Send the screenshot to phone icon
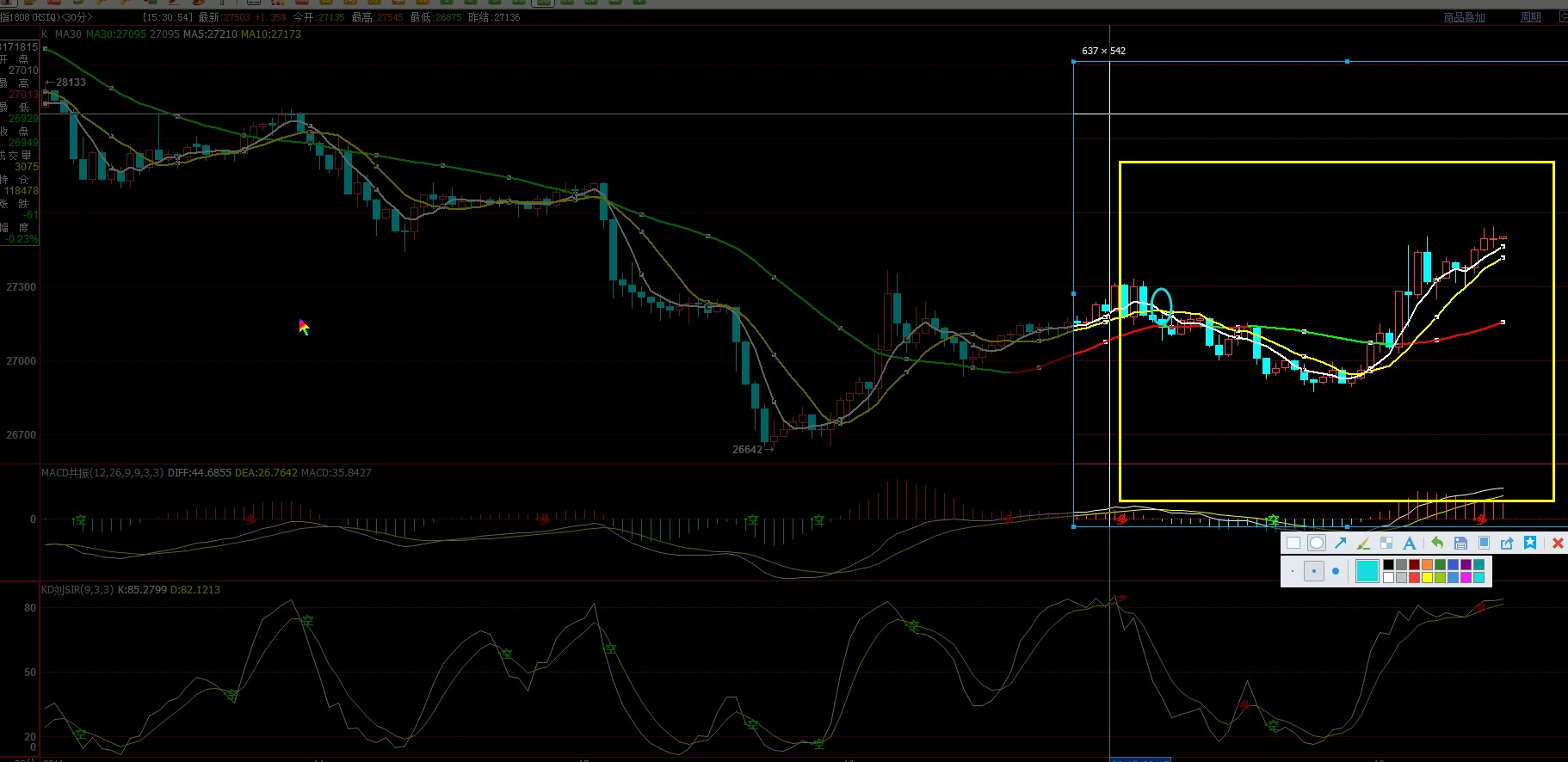Image resolution: width=1568 pixels, height=762 pixels. (x=1484, y=543)
